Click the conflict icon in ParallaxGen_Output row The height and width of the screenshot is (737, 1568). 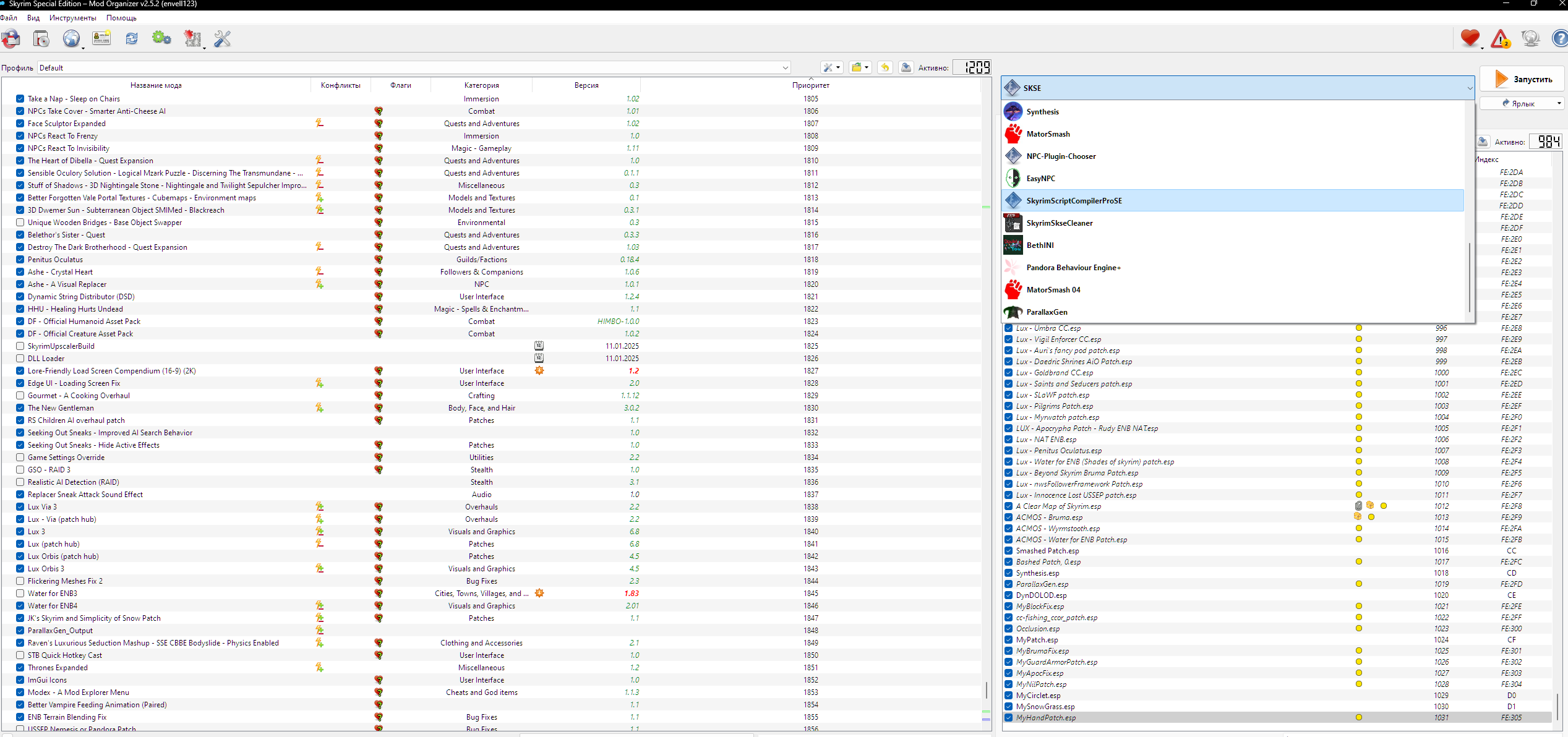click(319, 630)
